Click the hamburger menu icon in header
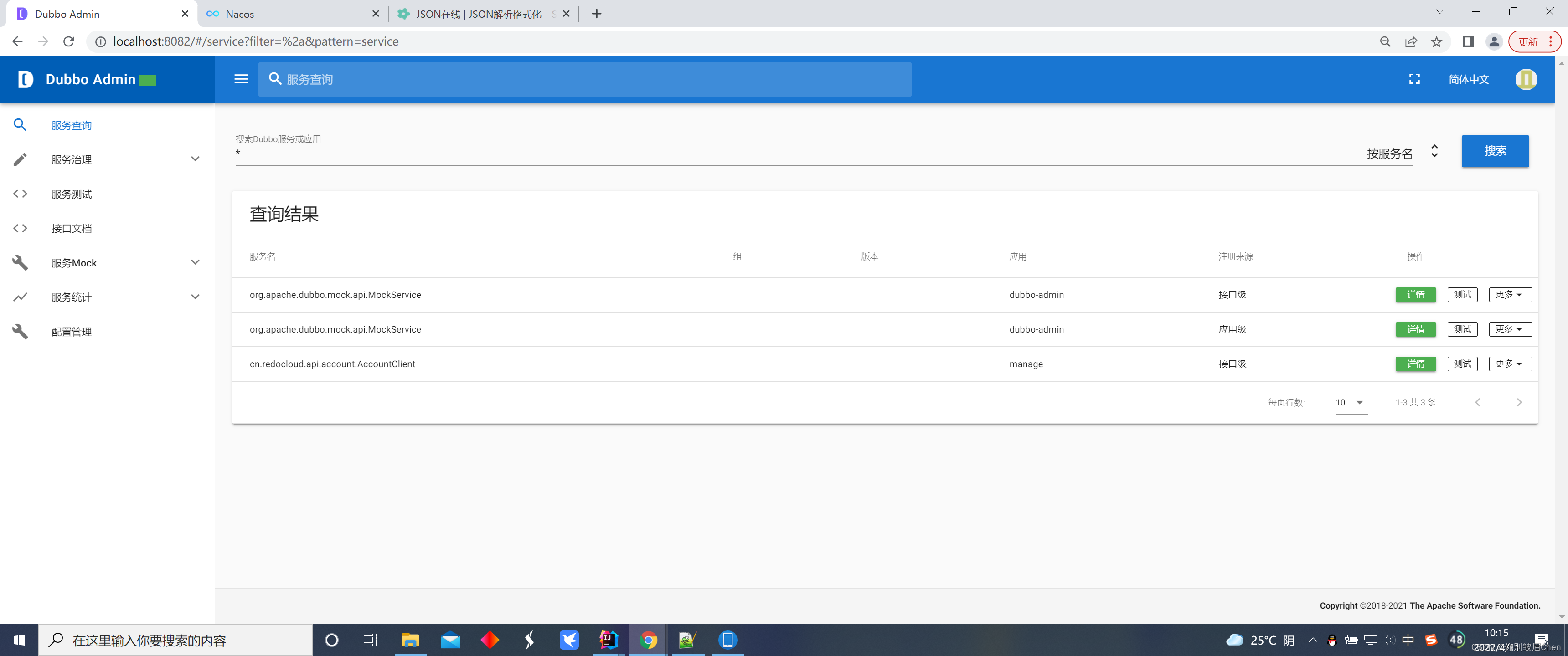Image resolution: width=1568 pixels, height=656 pixels. [x=241, y=79]
